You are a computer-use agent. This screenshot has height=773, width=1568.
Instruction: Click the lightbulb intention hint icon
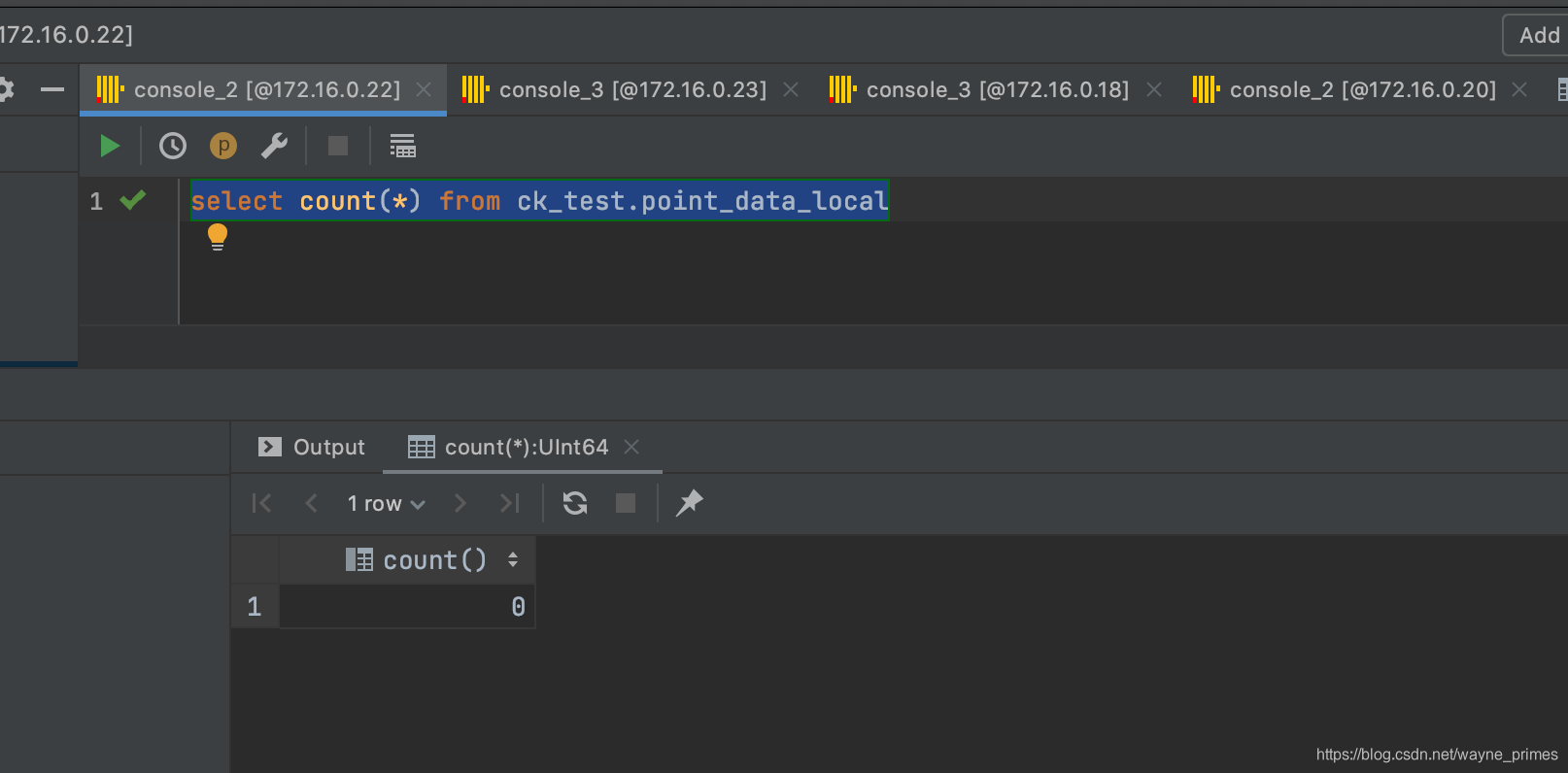pos(218,237)
